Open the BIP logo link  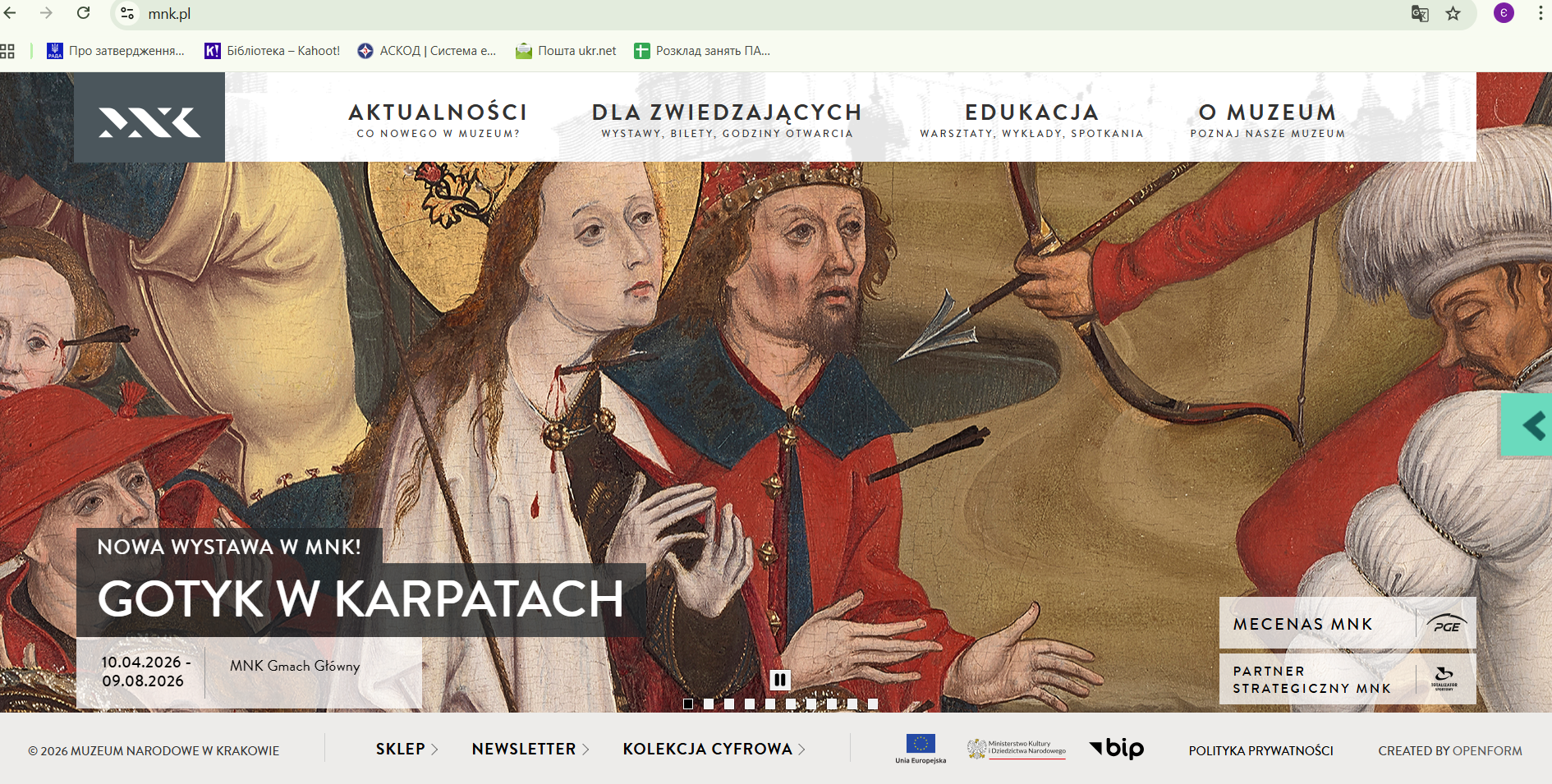coord(1117,749)
